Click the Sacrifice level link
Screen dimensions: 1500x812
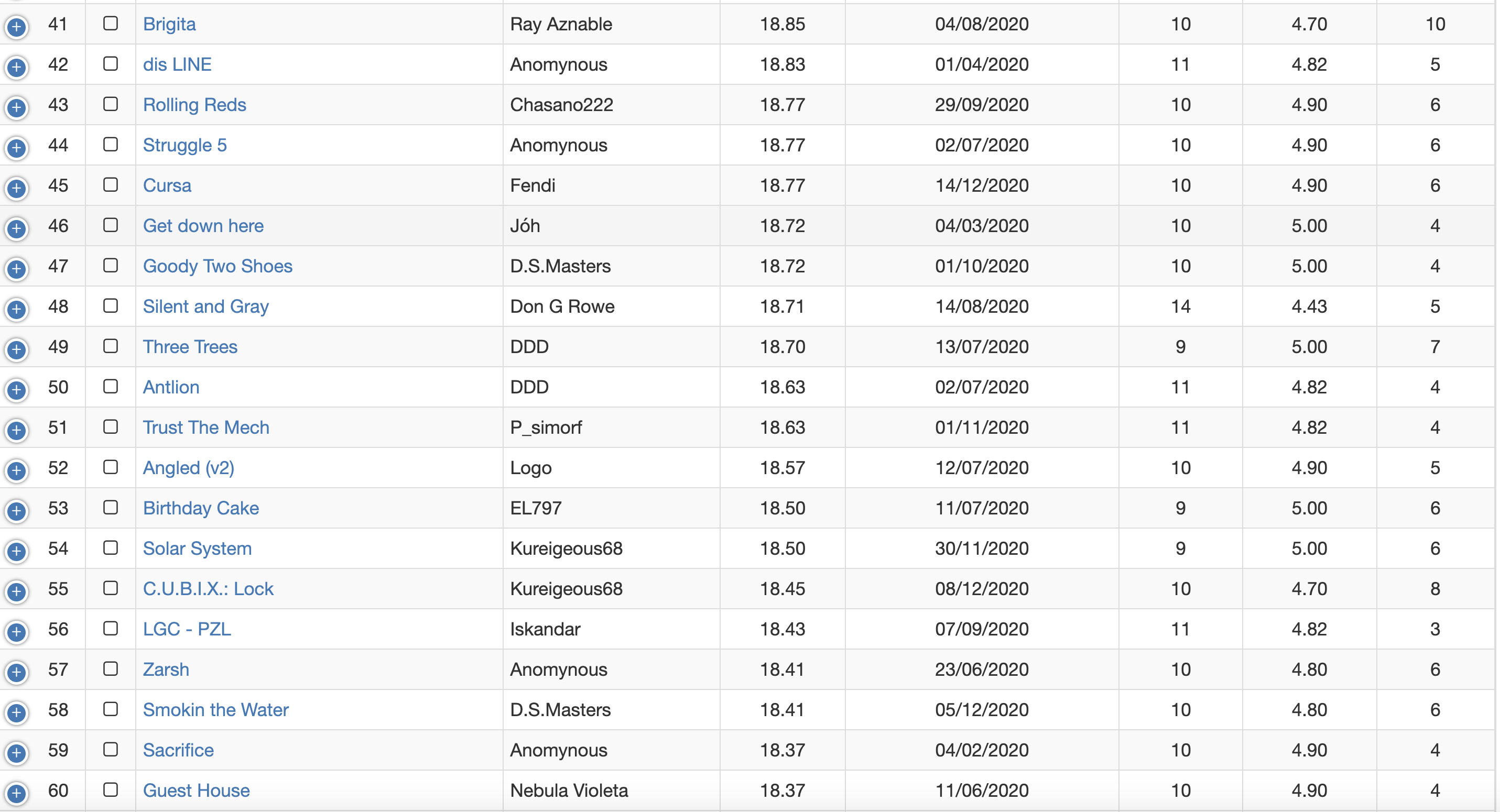[178, 750]
